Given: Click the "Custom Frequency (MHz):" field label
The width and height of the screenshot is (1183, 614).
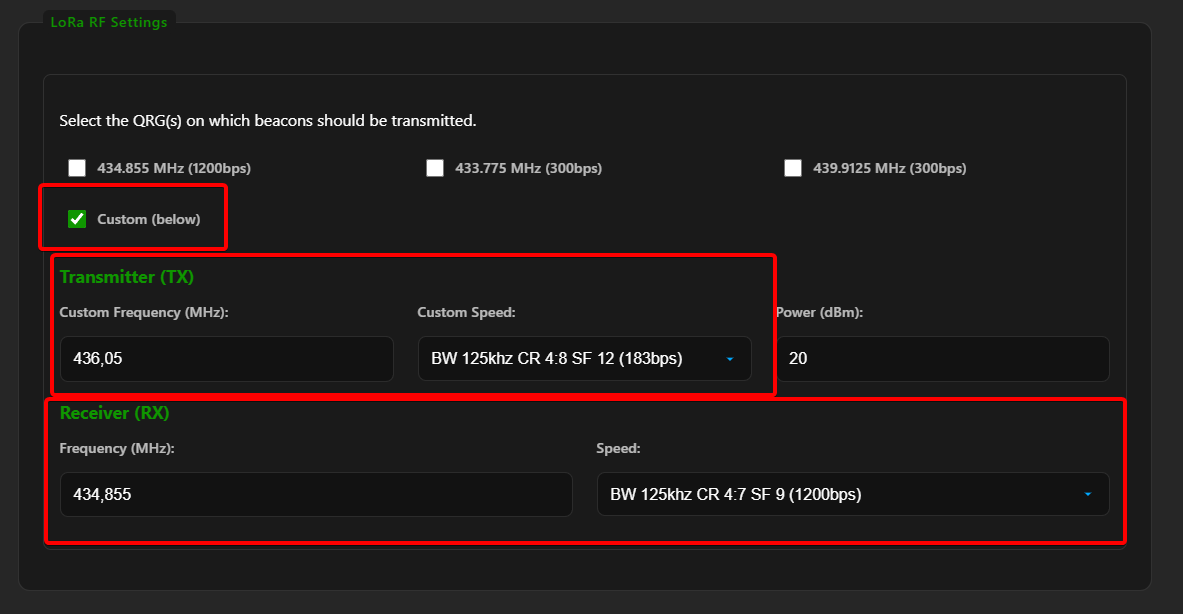Looking at the screenshot, I should pos(144,313).
